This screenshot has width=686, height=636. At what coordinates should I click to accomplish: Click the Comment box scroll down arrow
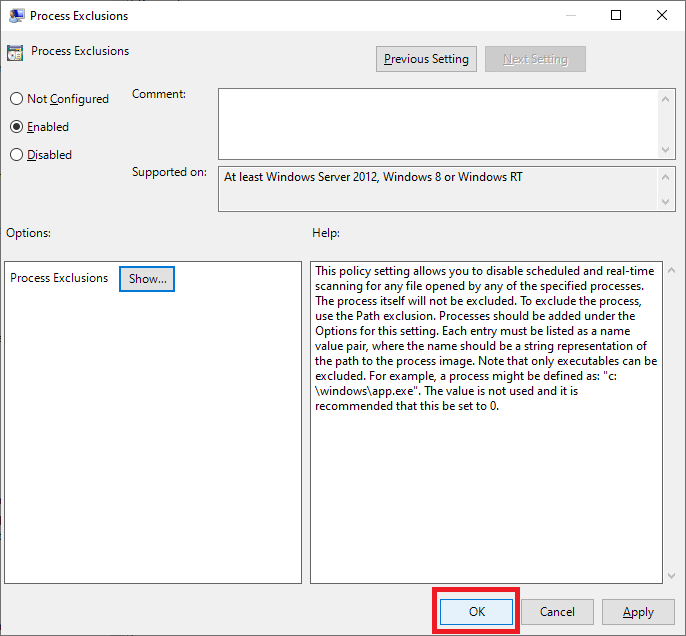coord(667,149)
